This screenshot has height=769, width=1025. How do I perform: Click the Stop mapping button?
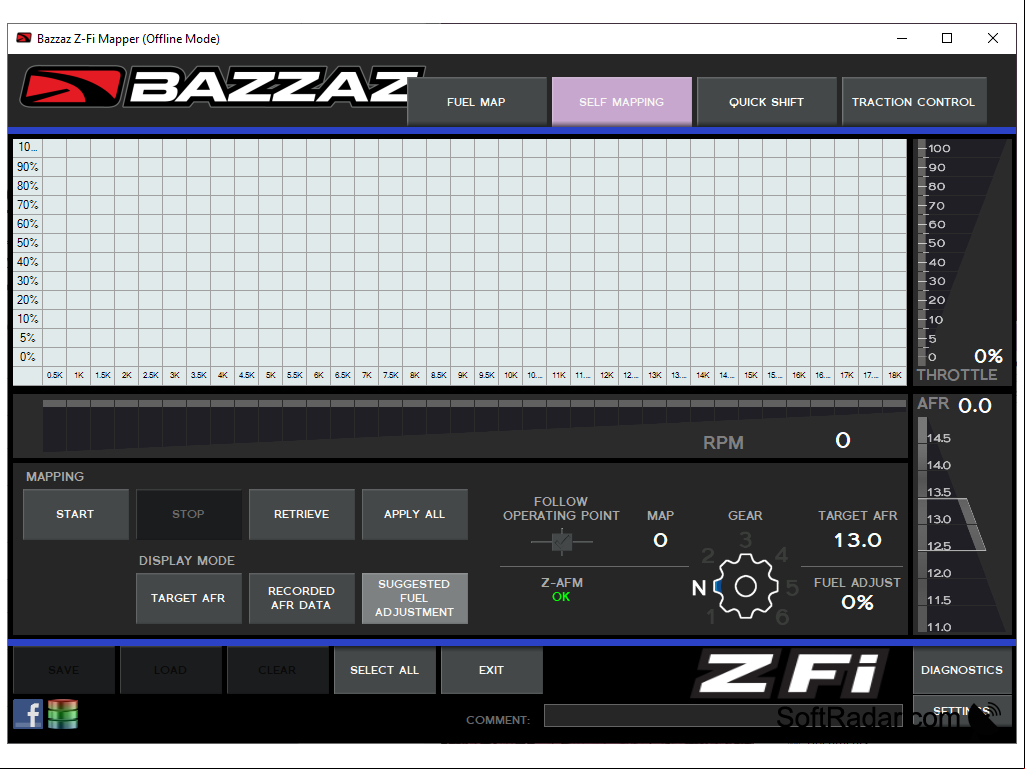click(188, 514)
